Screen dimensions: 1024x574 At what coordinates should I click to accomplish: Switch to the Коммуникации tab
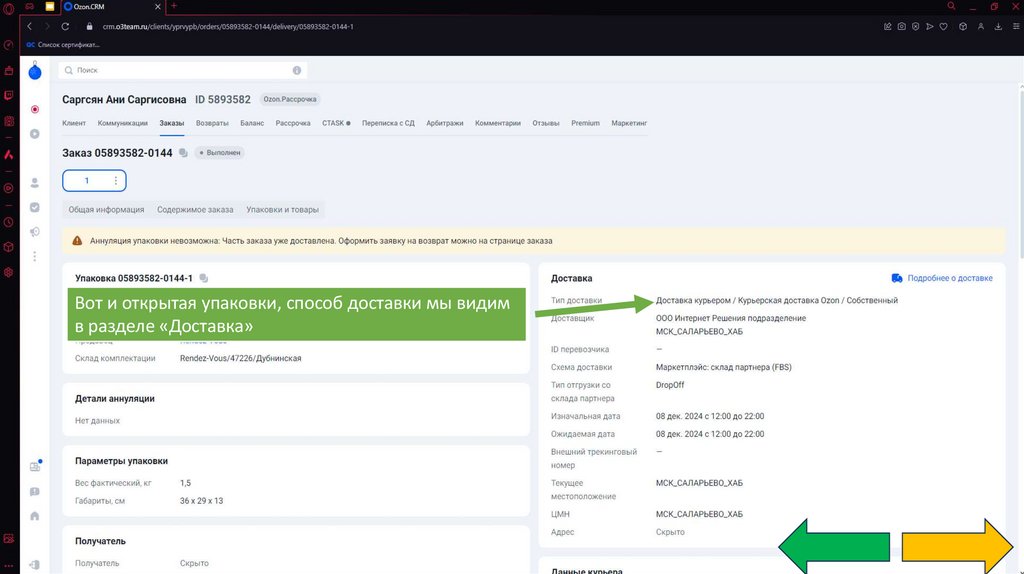123,123
